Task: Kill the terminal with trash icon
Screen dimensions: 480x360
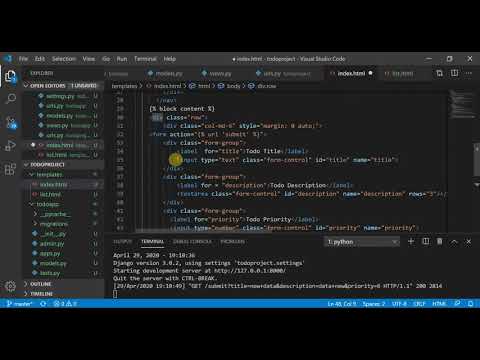Action: coord(440,241)
